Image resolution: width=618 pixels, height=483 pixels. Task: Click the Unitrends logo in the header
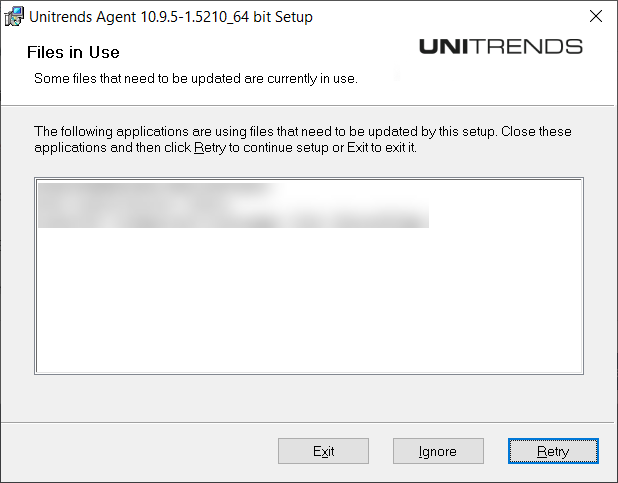click(500, 46)
